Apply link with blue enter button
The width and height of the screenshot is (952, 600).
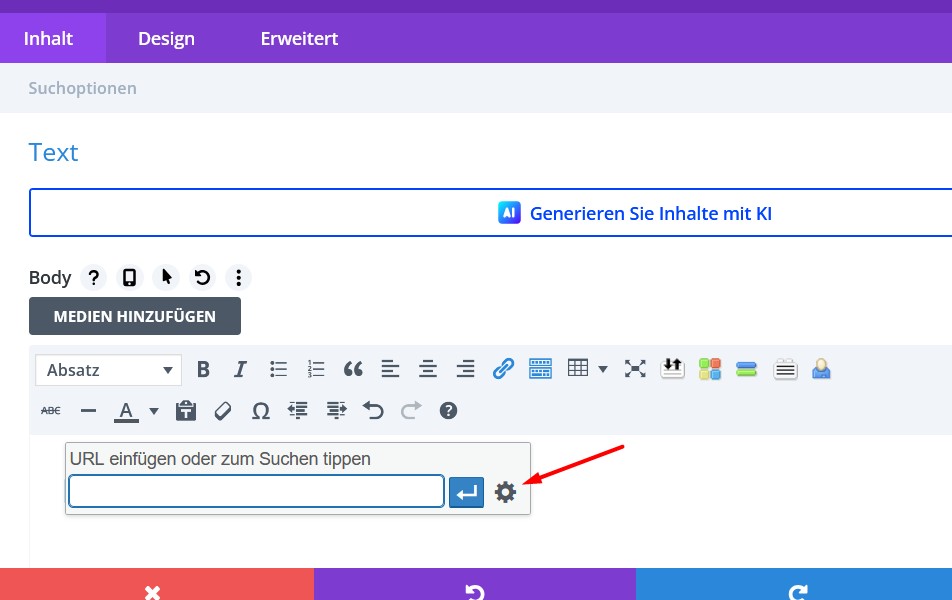[x=466, y=492]
